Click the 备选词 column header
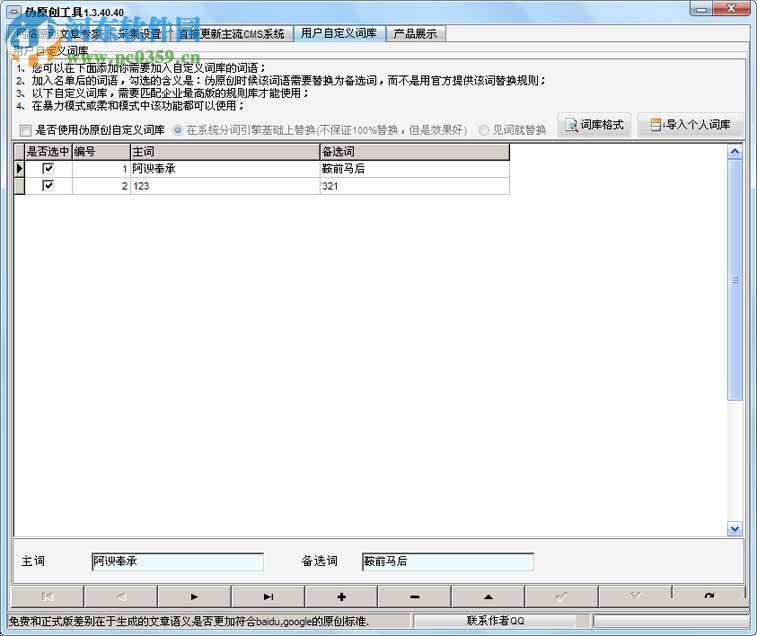This screenshot has width=757, height=636. [415, 152]
